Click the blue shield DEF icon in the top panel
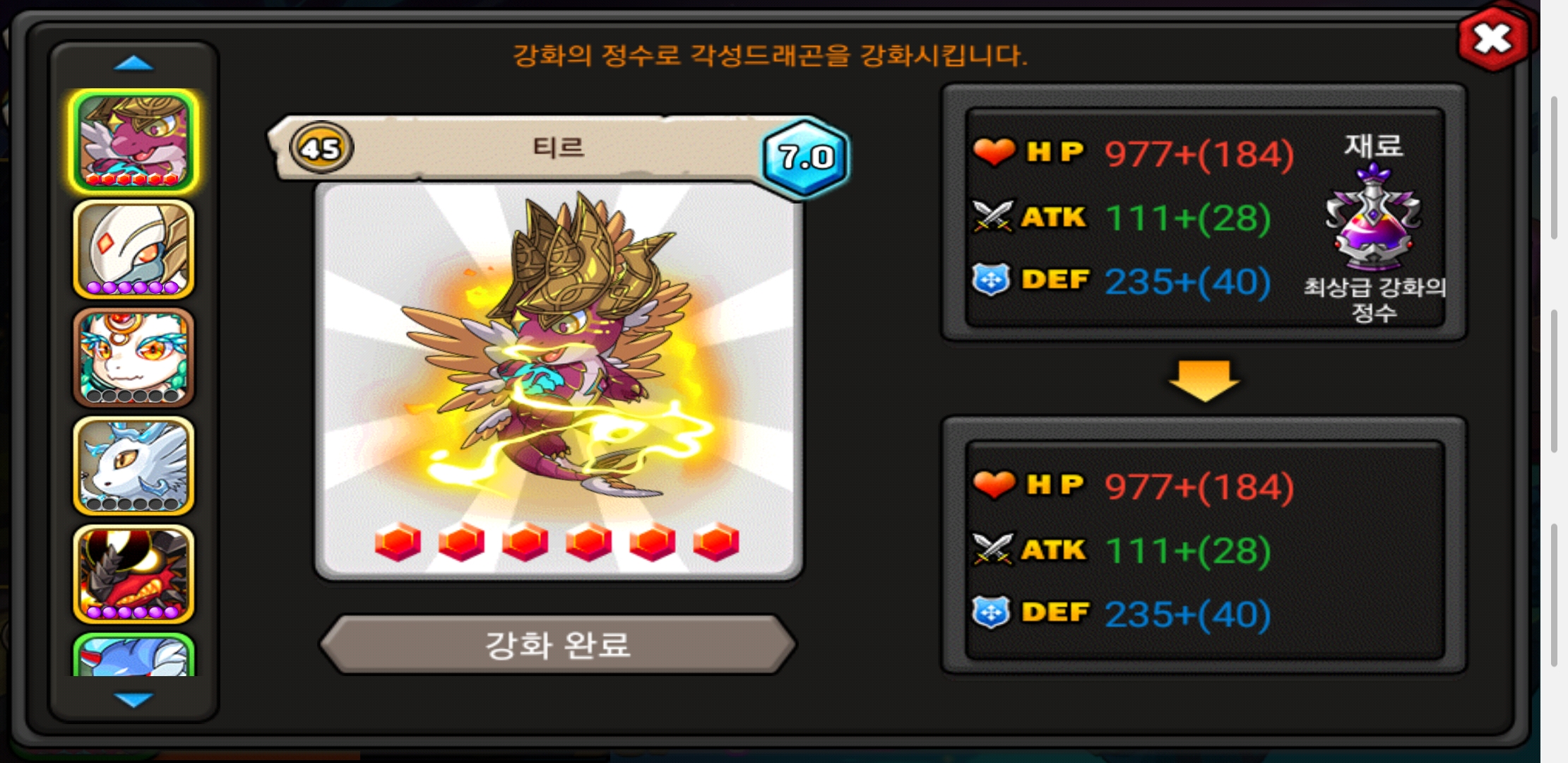 991,280
